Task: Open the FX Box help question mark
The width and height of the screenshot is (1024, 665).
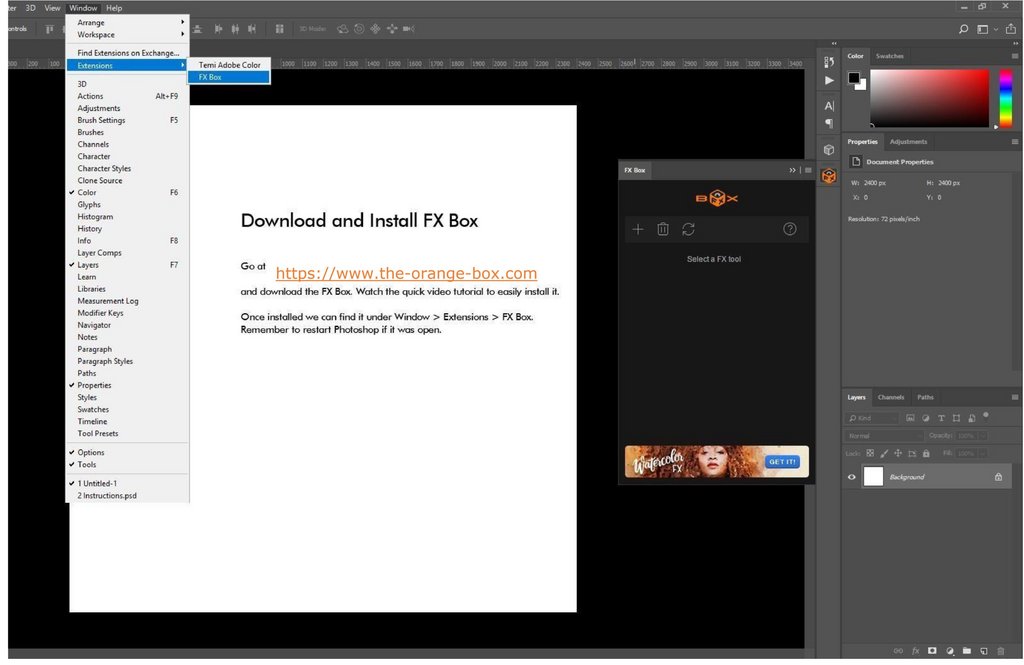Action: tap(790, 230)
